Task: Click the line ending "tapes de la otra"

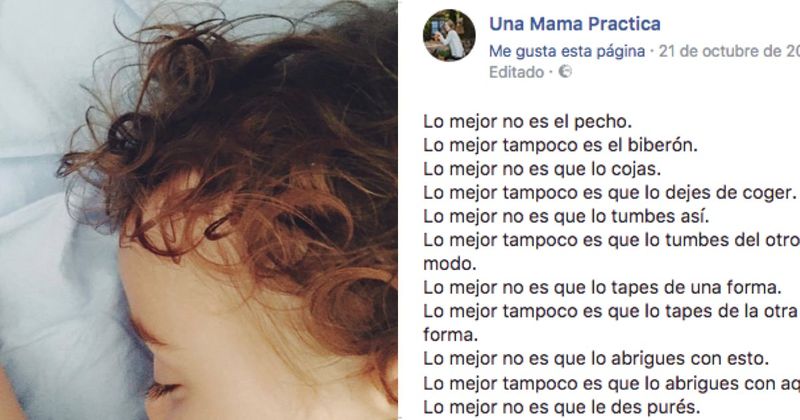Action: 610,311
